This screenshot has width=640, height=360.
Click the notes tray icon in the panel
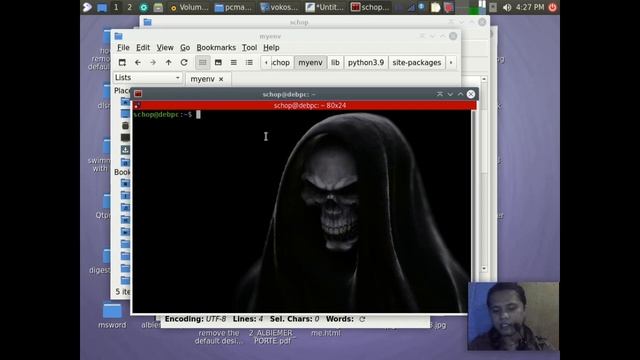tap(436, 7)
